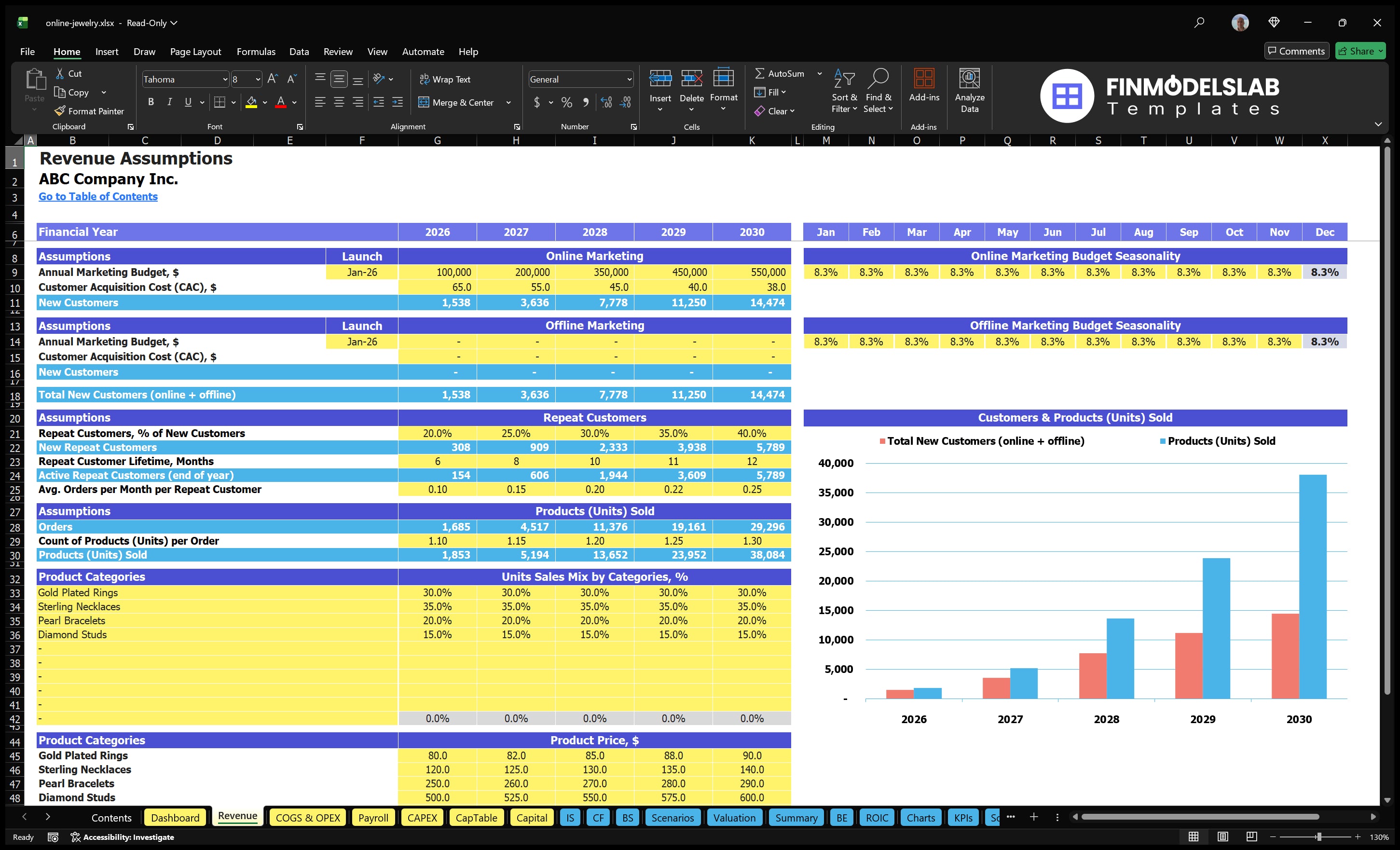Follow the Go to Table of Contents link

tap(98, 196)
